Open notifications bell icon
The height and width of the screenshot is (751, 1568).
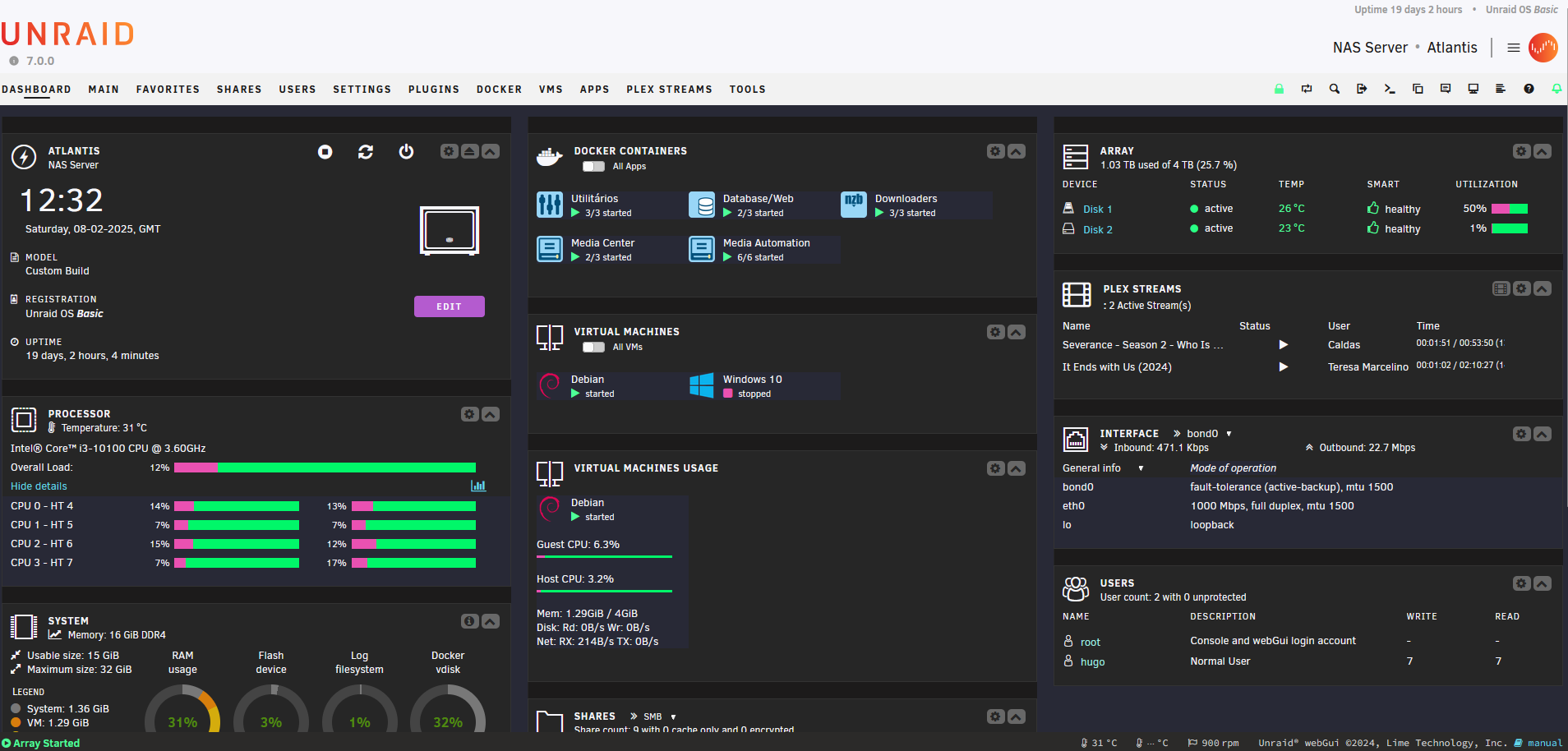point(1556,89)
